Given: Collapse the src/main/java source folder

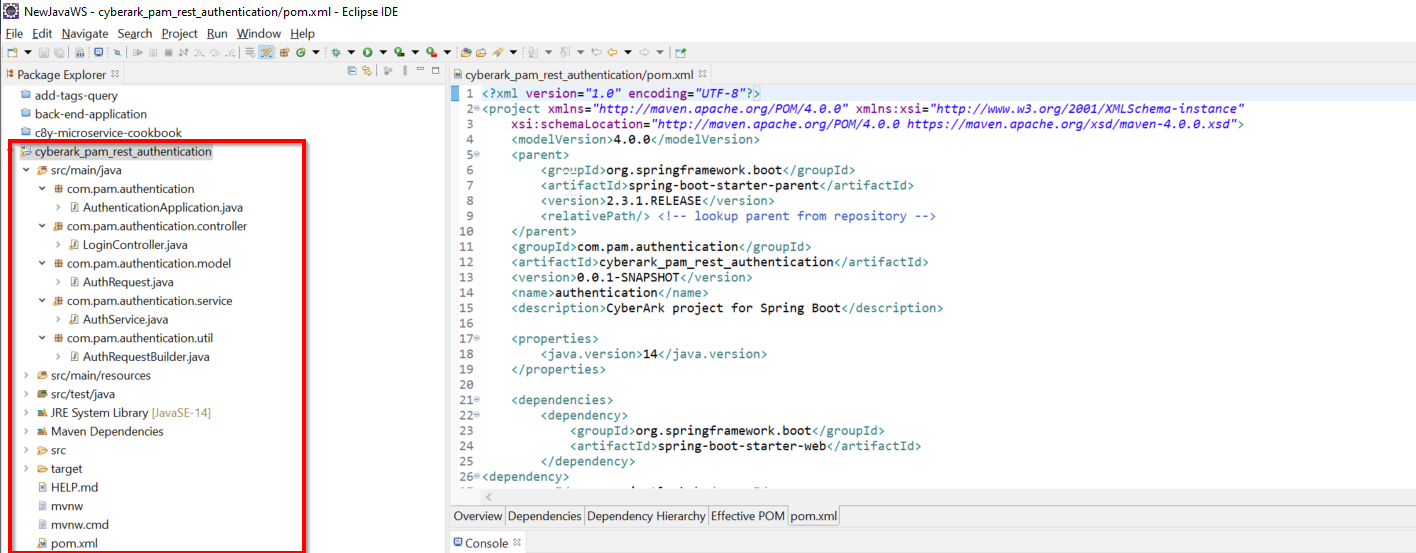Looking at the screenshot, I should coord(27,170).
